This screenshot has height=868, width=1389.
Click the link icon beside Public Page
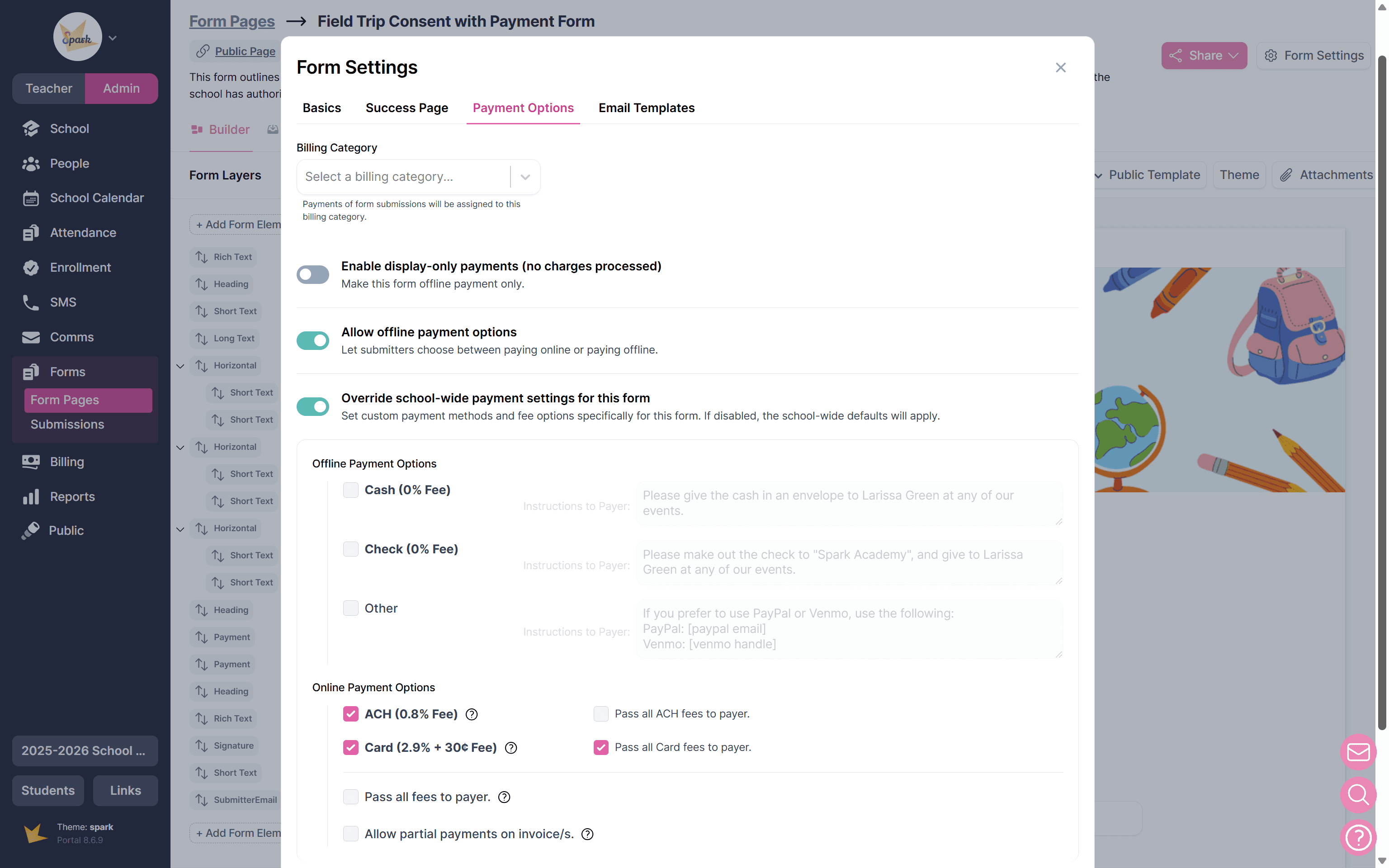(202, 52)
